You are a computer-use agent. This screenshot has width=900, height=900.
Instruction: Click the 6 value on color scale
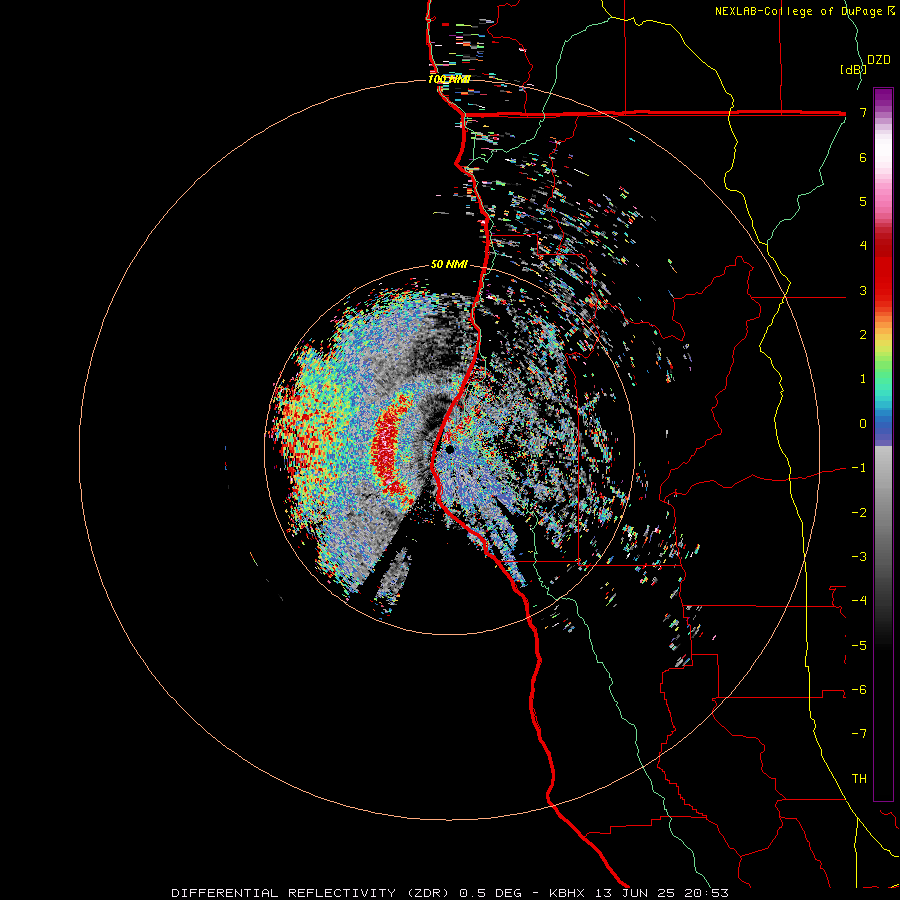[863, 157]
